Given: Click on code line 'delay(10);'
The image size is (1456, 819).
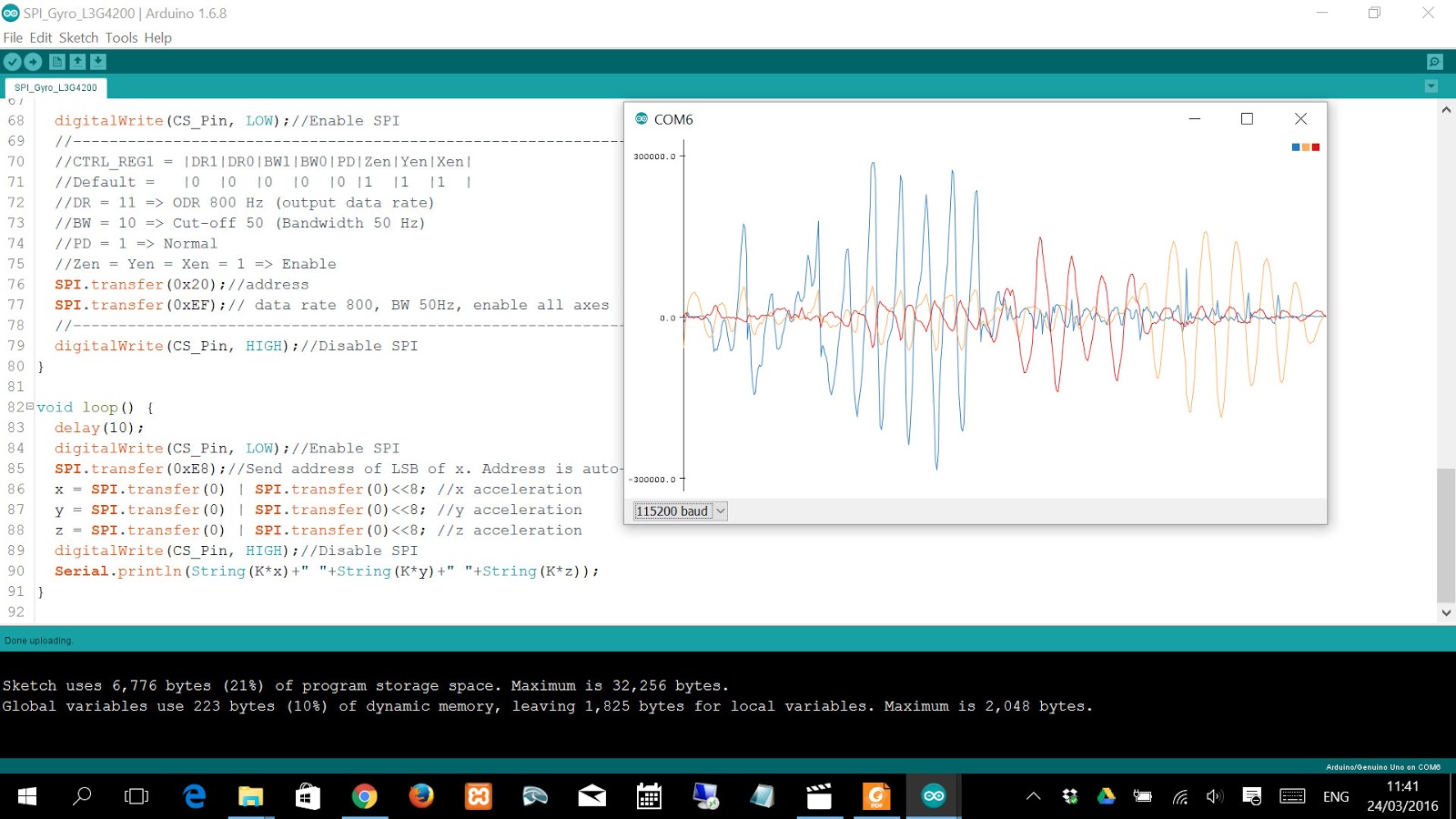Looking at the screenshot, I should [x=99, y=428].
